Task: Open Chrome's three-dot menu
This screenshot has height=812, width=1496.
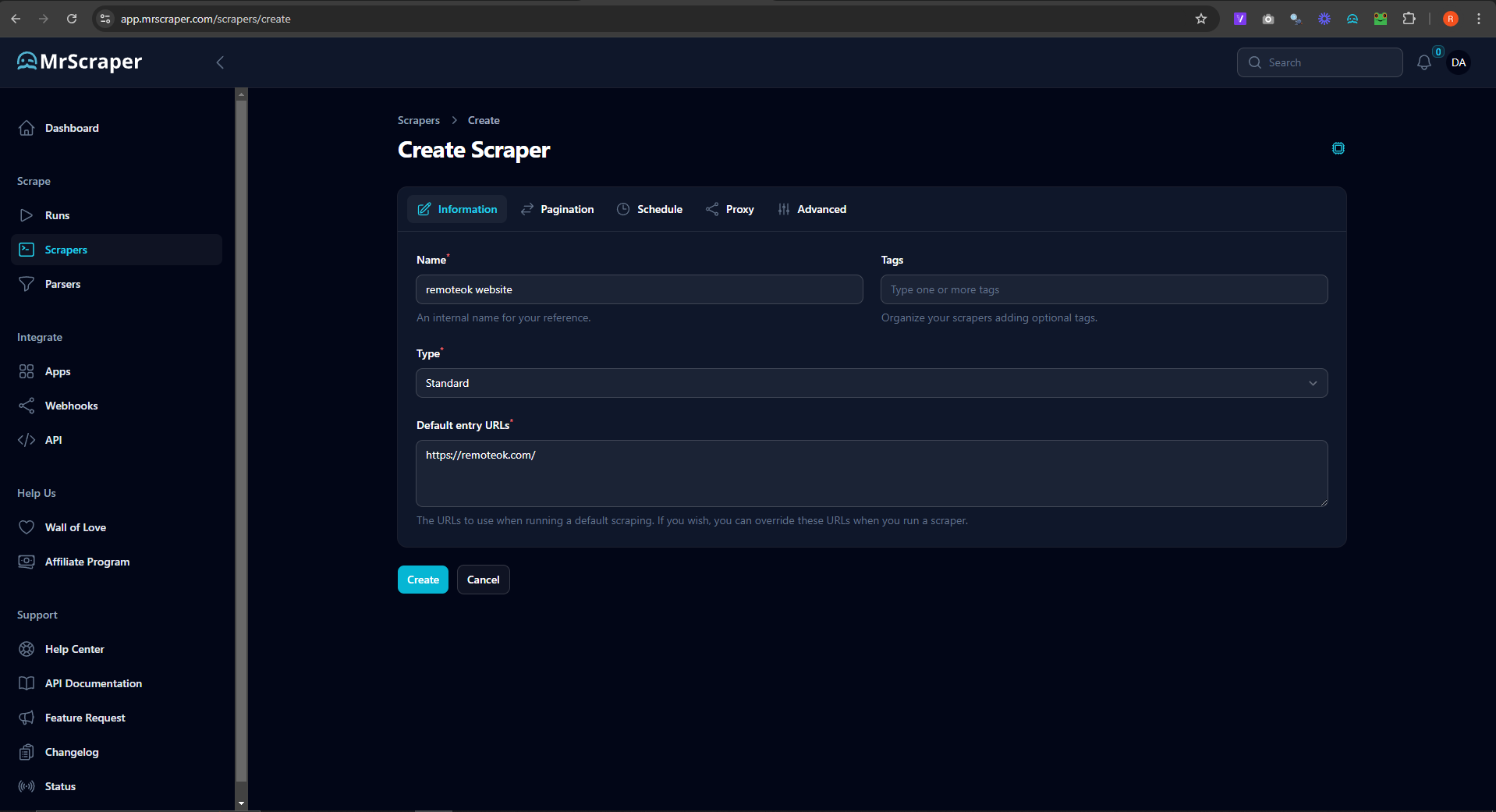Action: coord(1479,19)
